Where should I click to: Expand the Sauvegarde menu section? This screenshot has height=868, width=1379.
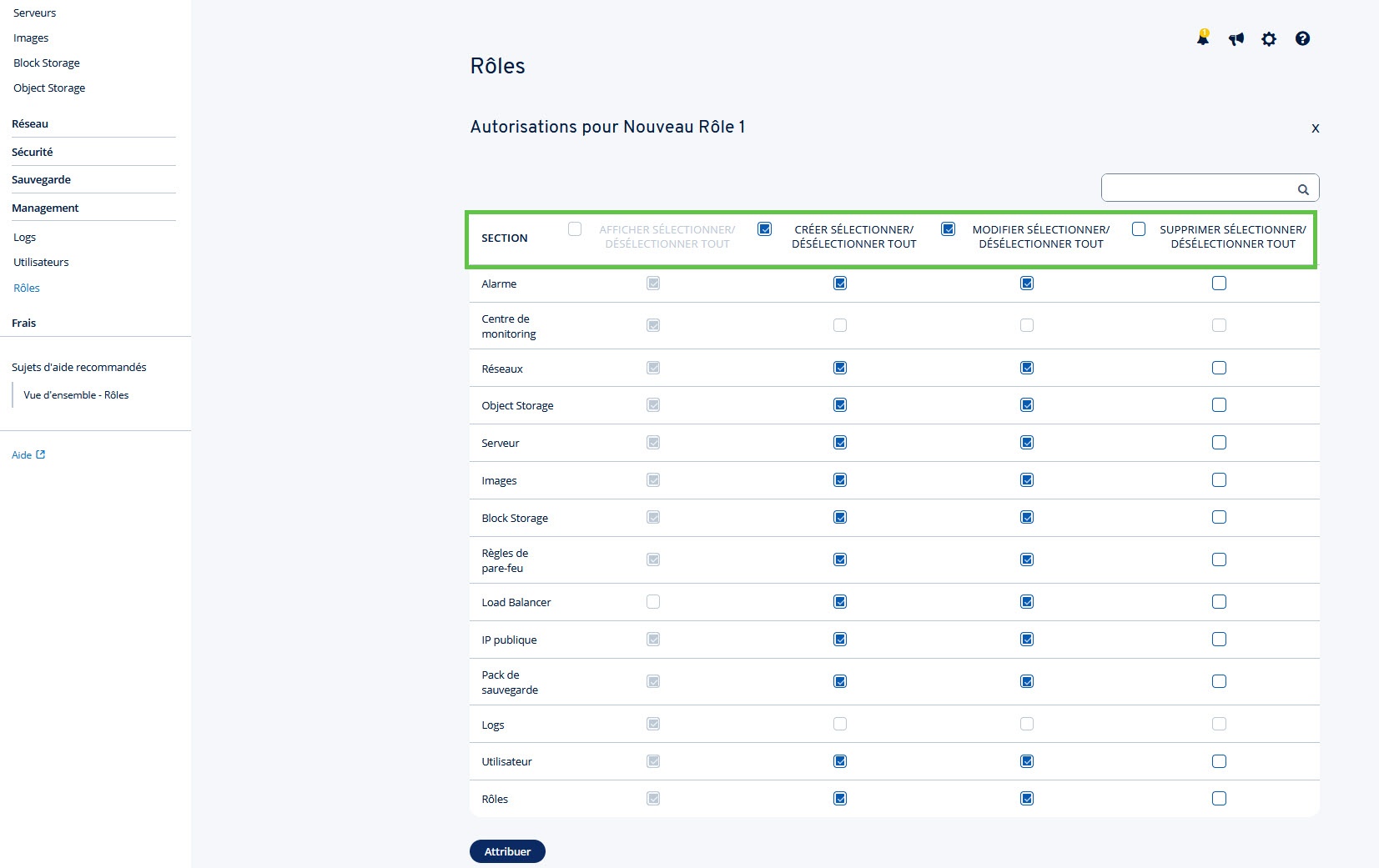point(41,179)
